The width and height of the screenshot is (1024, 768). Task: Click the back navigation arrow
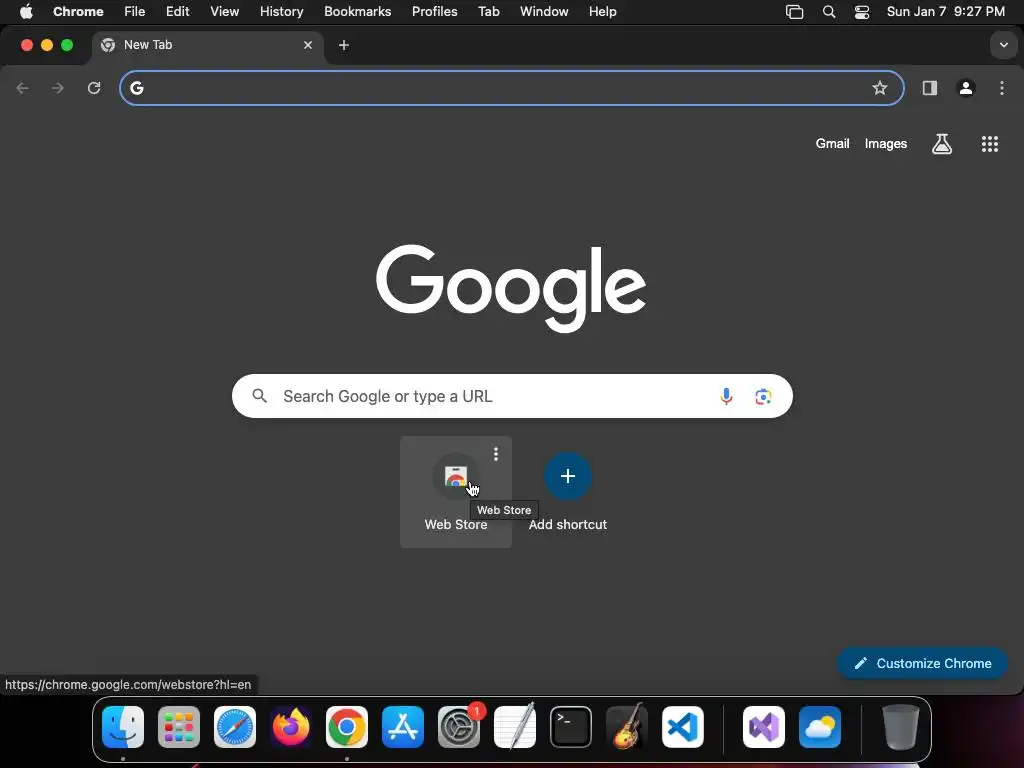click(22, 88)
